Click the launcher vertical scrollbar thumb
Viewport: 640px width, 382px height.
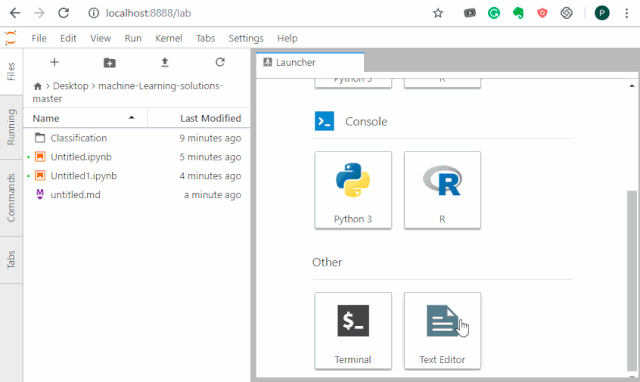[631, 281]
